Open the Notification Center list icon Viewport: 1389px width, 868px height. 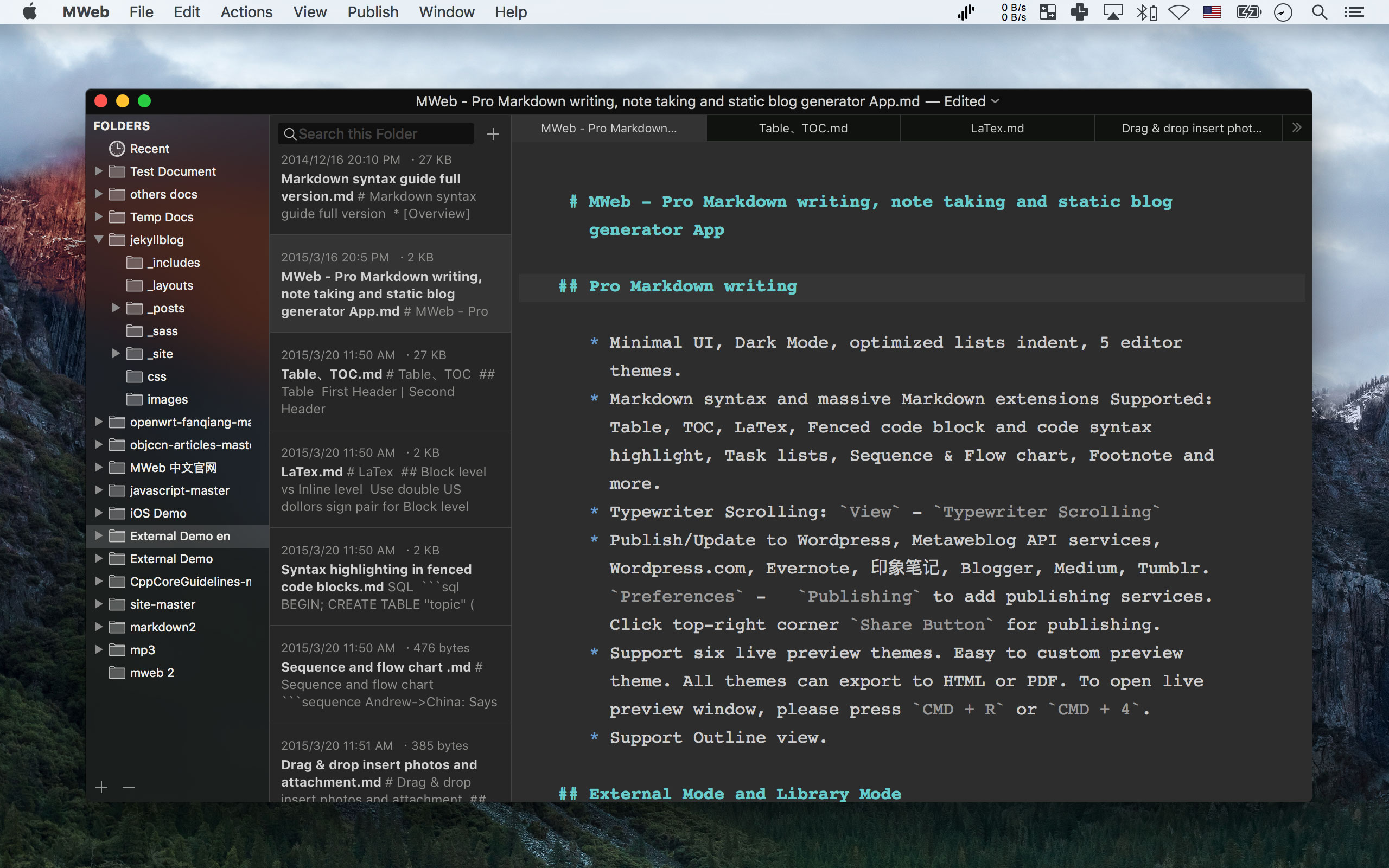1354,12
